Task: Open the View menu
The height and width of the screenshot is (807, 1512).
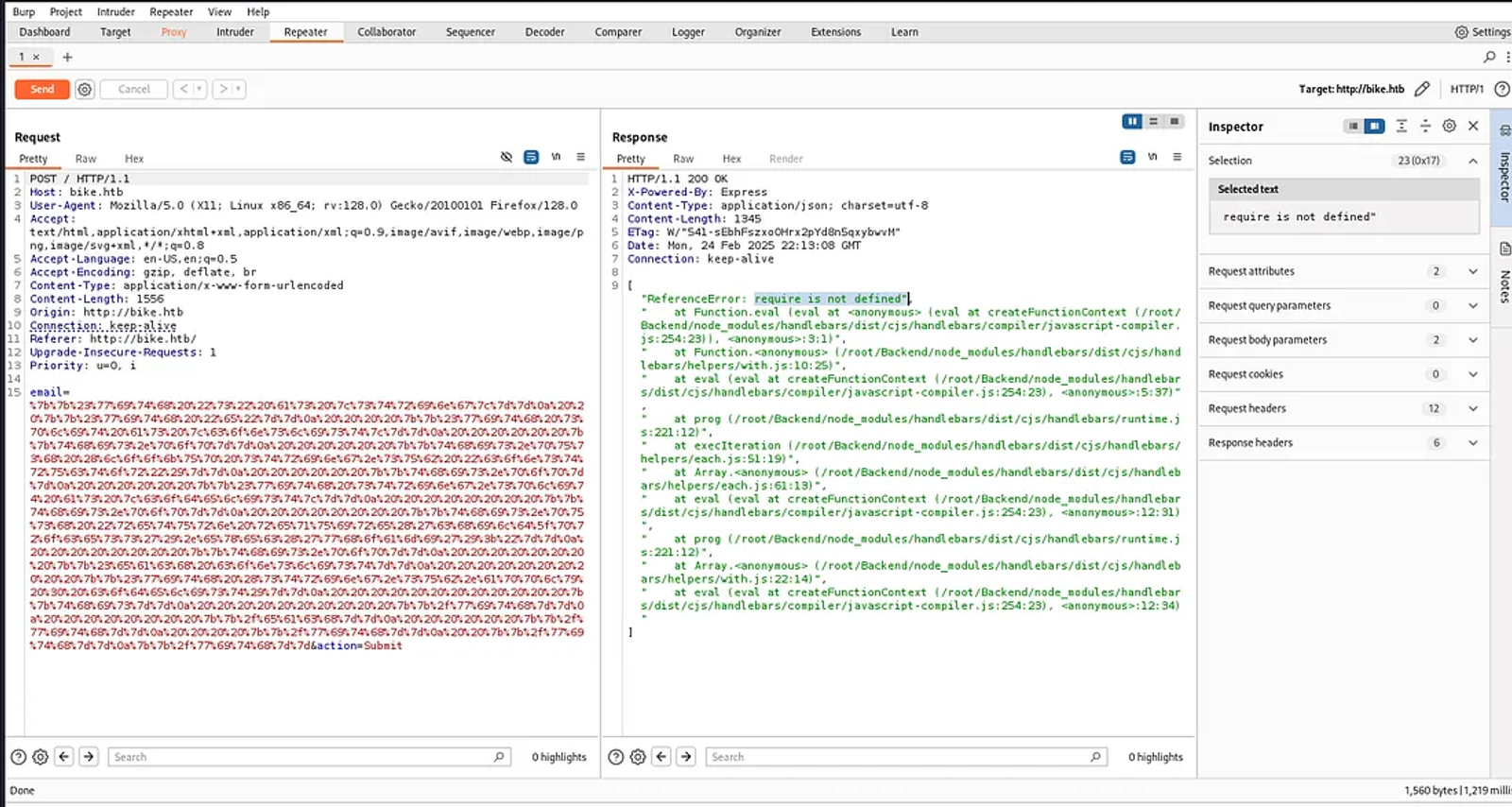Action: (x=219, y=11)
